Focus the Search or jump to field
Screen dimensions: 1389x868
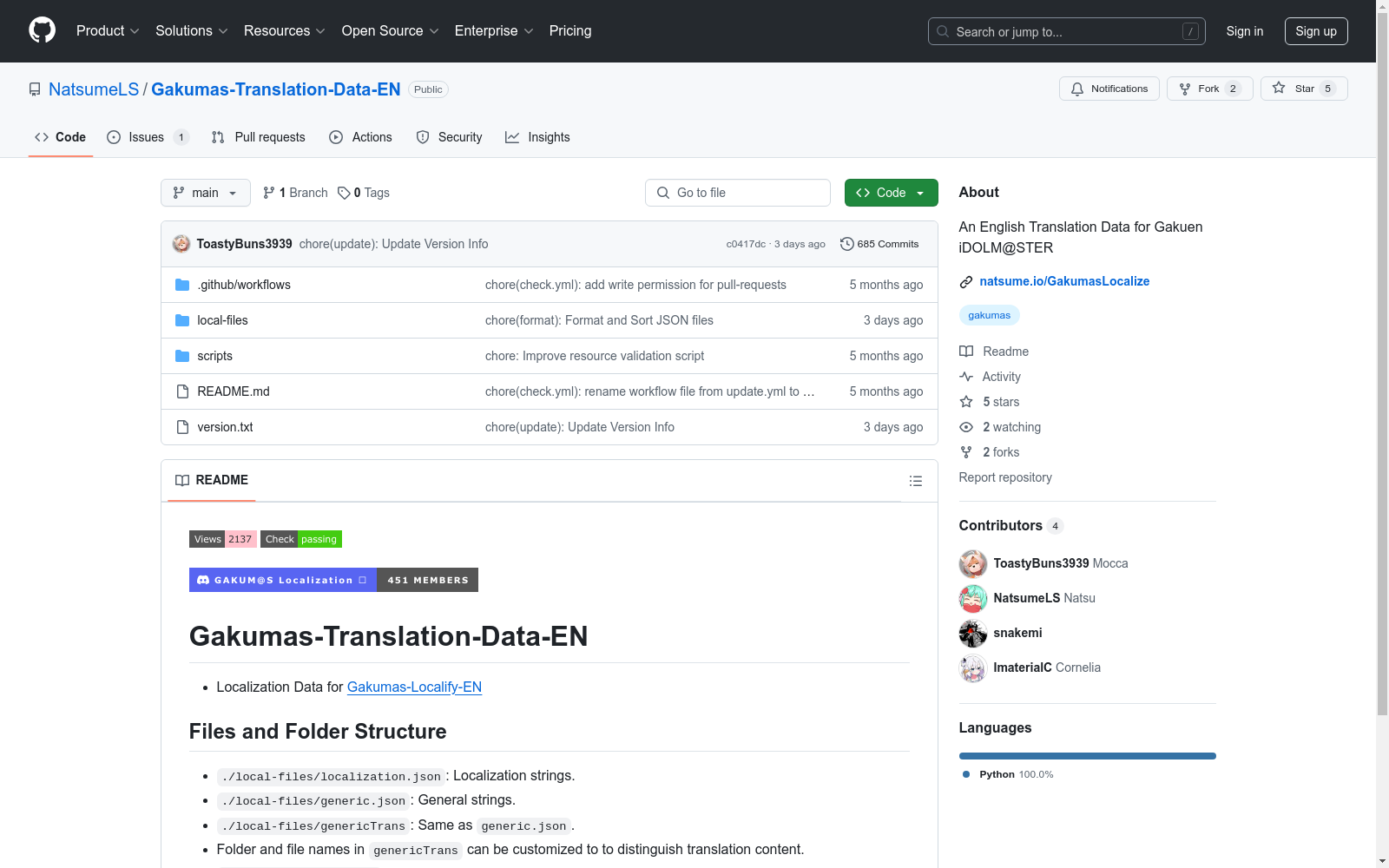1067,31
